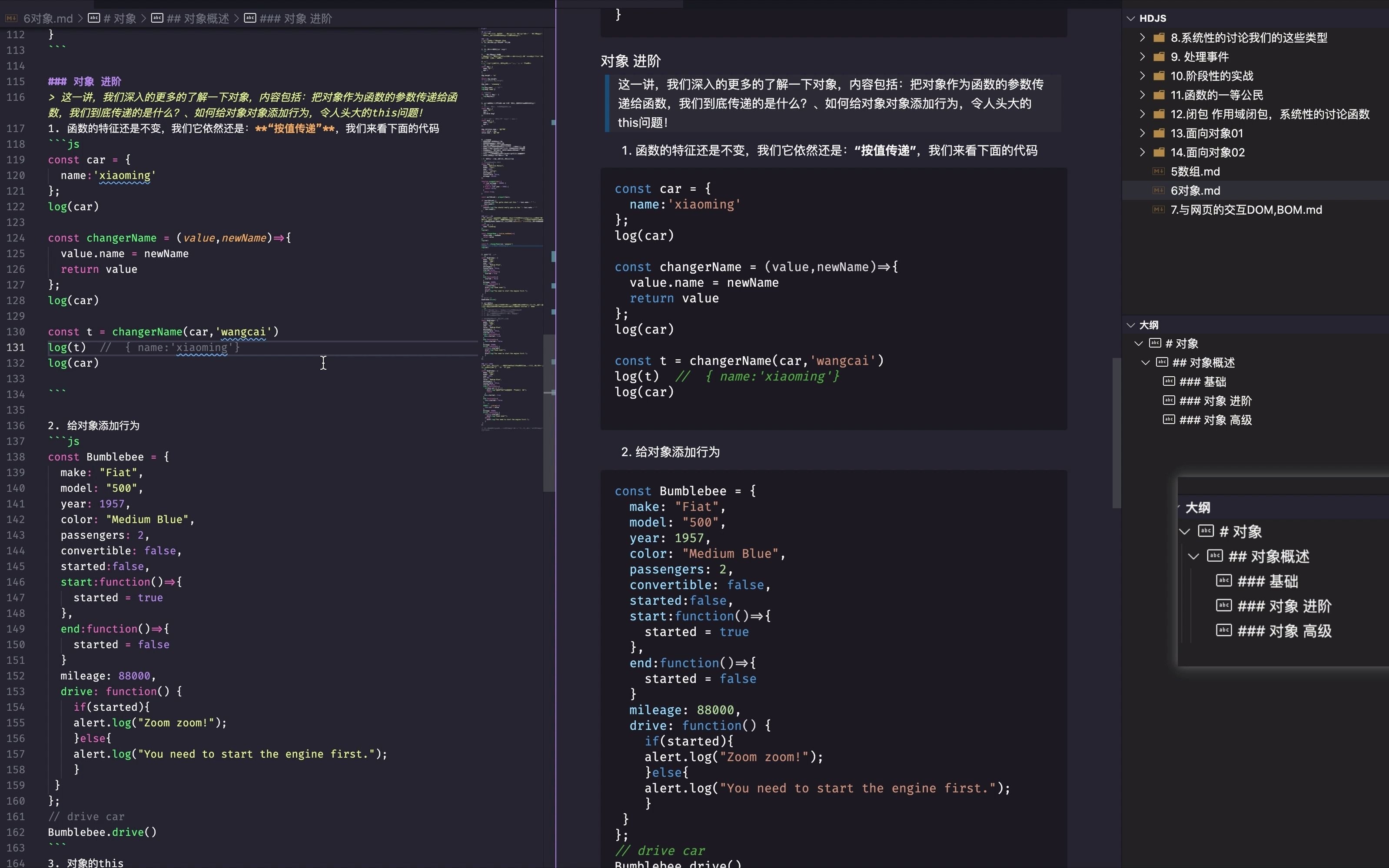The width and height of the screenshot is (1389, 868).
Task: Collapse the ## 对象概述 outline node
Action: pos(1146,362)
